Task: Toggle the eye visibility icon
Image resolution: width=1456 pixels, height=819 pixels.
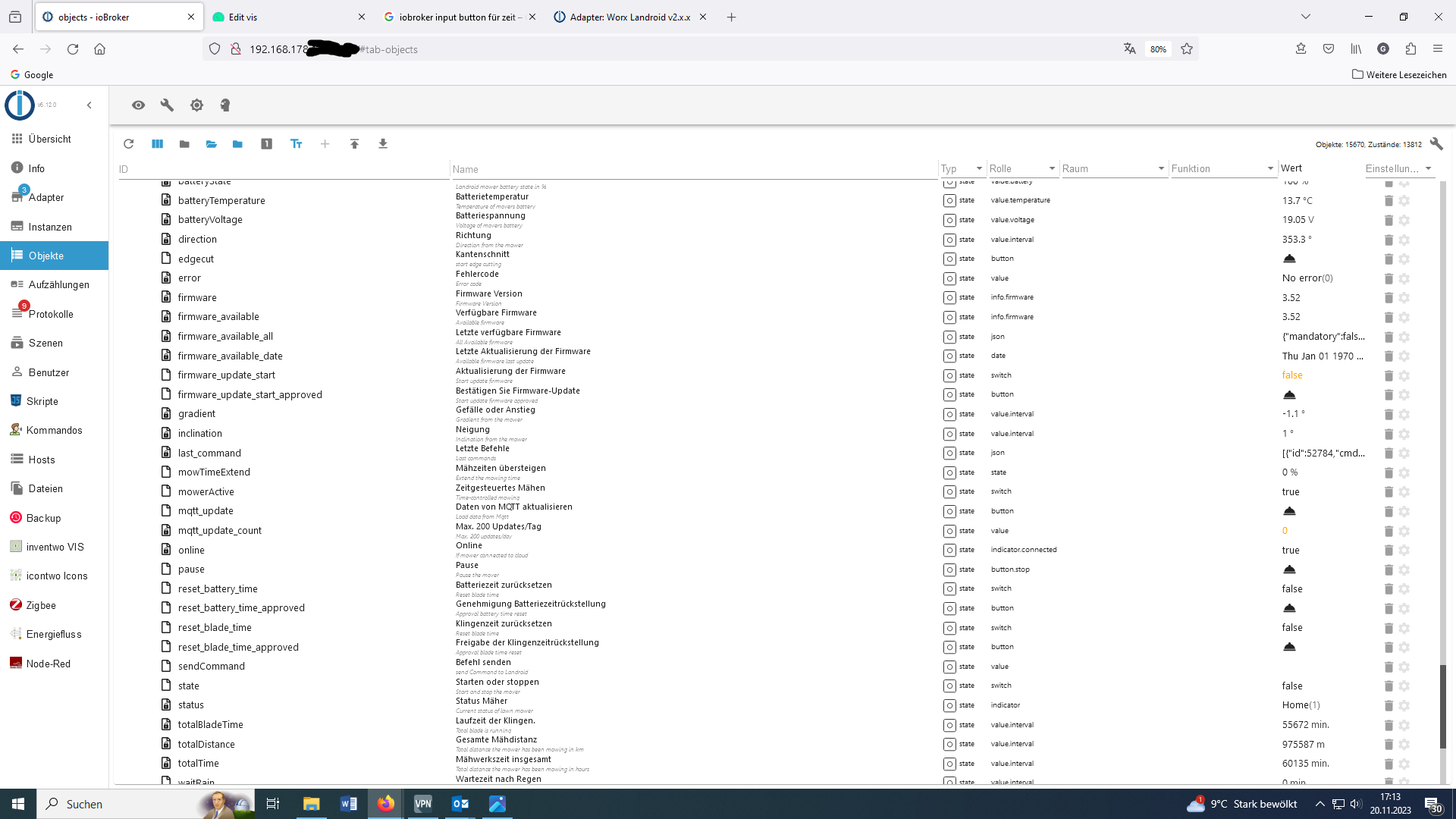Action: coord(138,105)
